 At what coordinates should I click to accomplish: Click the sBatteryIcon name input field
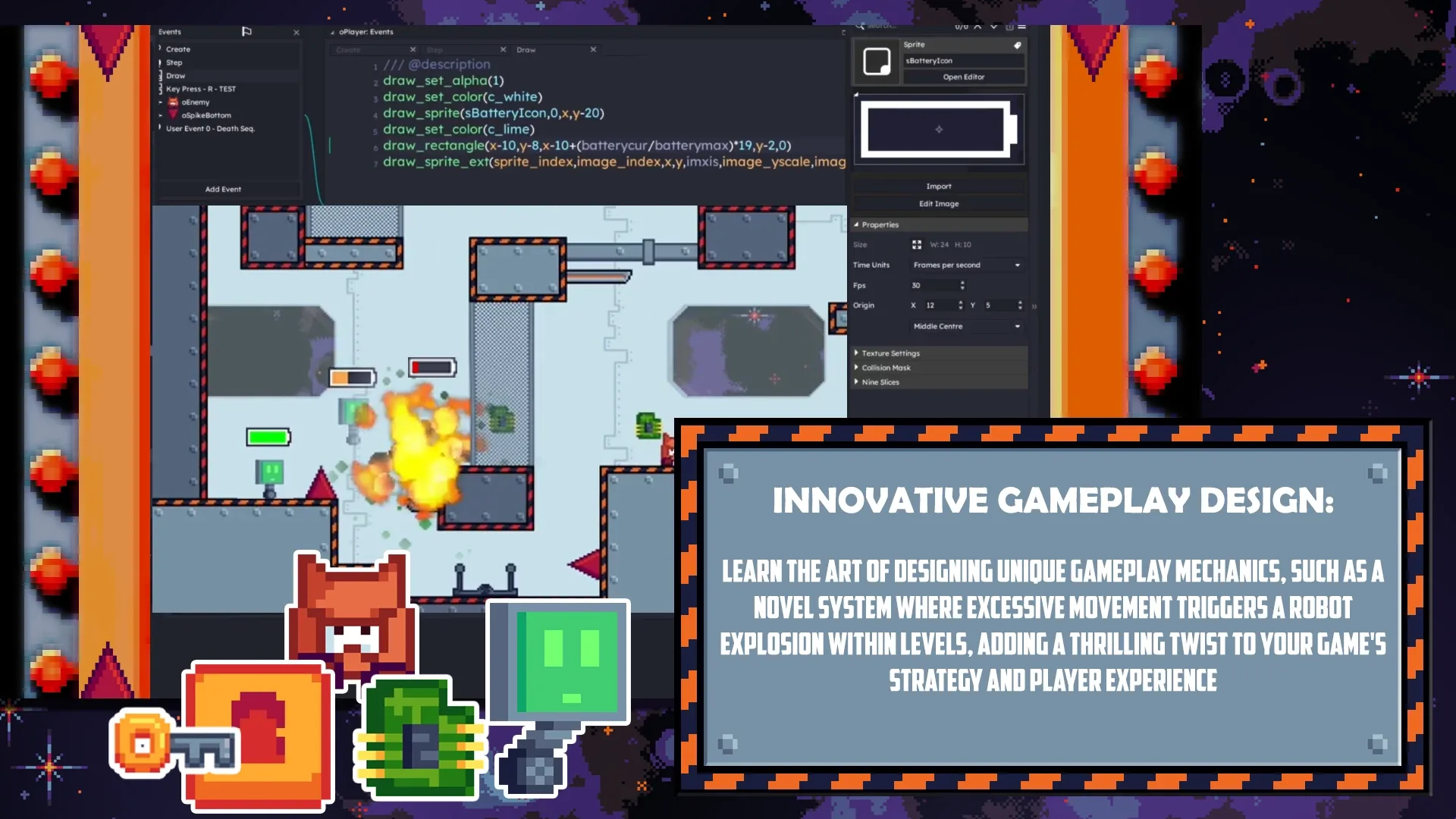(964, 61)
